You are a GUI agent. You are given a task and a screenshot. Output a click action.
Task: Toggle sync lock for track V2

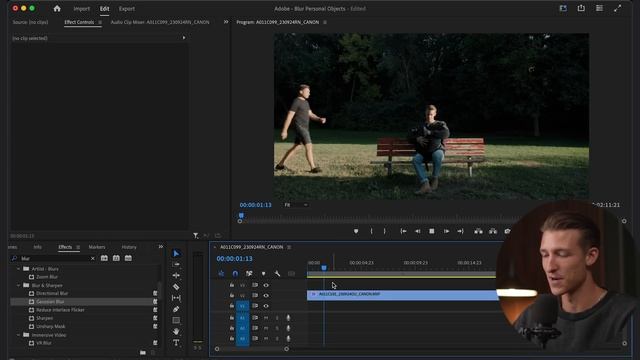pos(255,295)
